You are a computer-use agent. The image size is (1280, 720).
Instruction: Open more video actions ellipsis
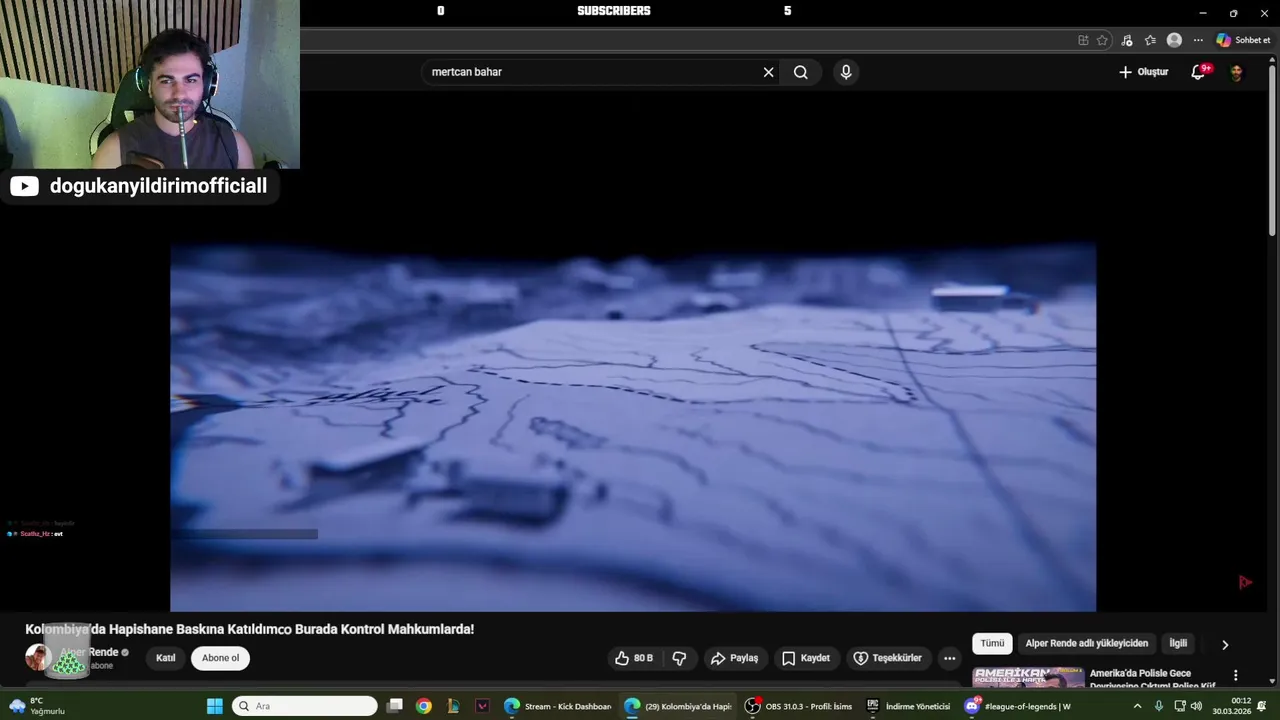click(x=950, y=658)
